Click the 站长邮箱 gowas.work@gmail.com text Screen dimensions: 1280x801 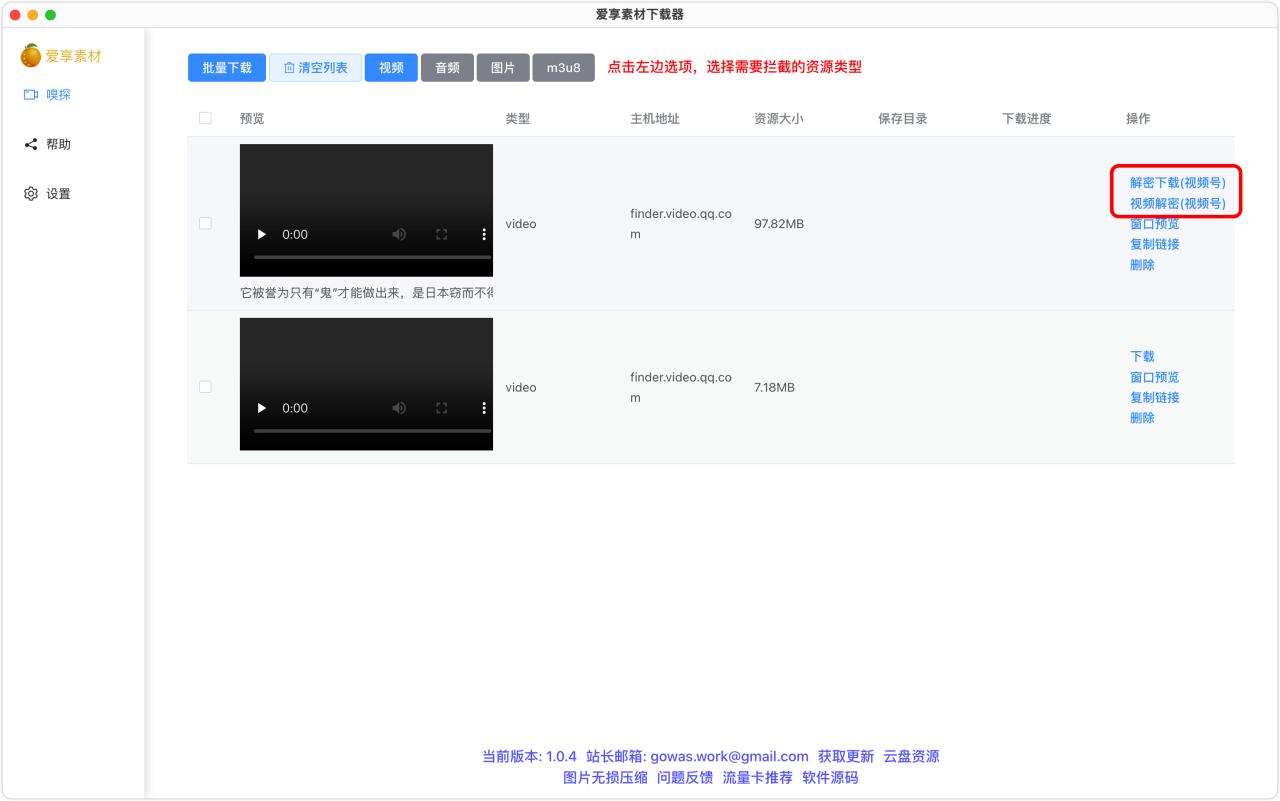pyautogui.click(x=697, y=756)
